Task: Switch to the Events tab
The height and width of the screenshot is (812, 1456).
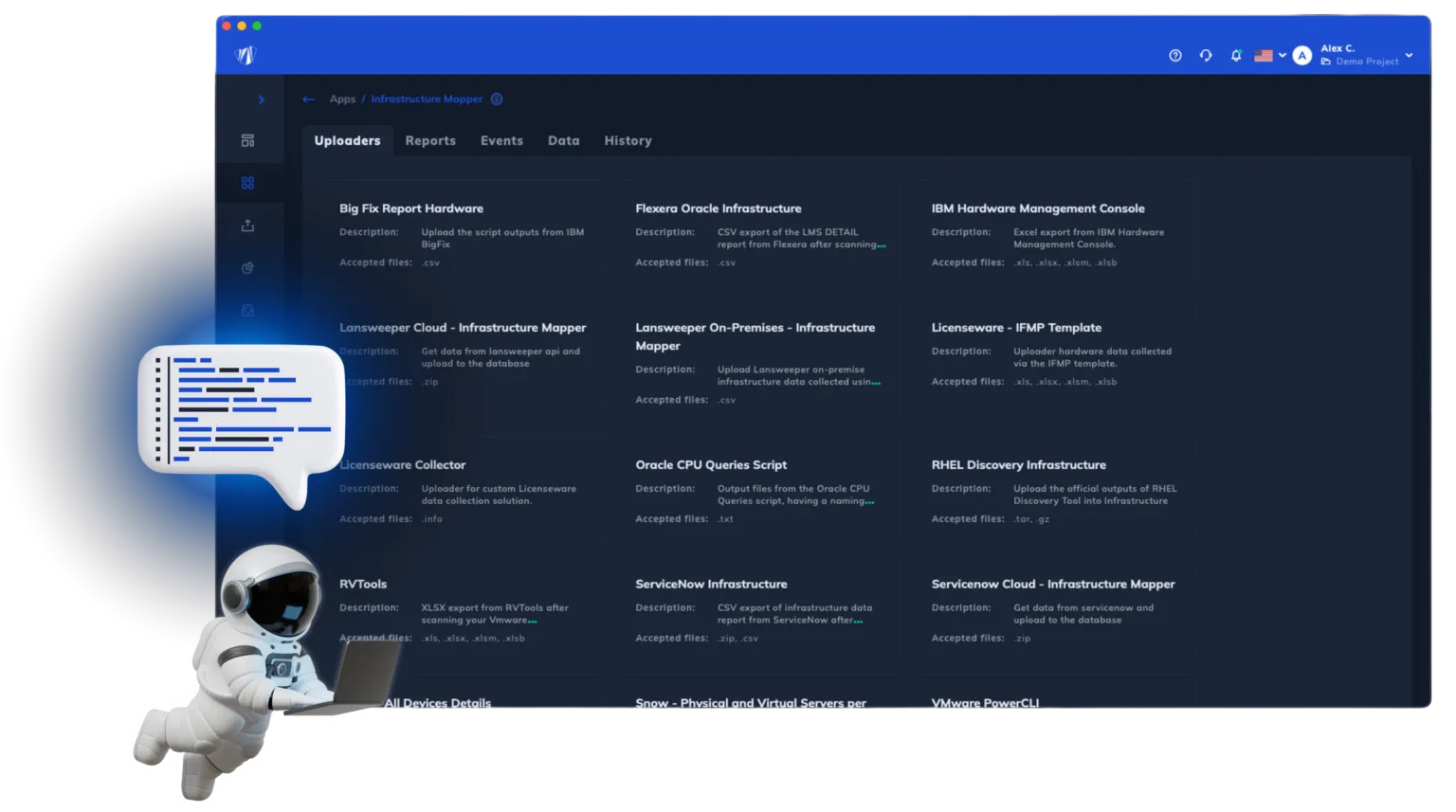Action: 501,141
